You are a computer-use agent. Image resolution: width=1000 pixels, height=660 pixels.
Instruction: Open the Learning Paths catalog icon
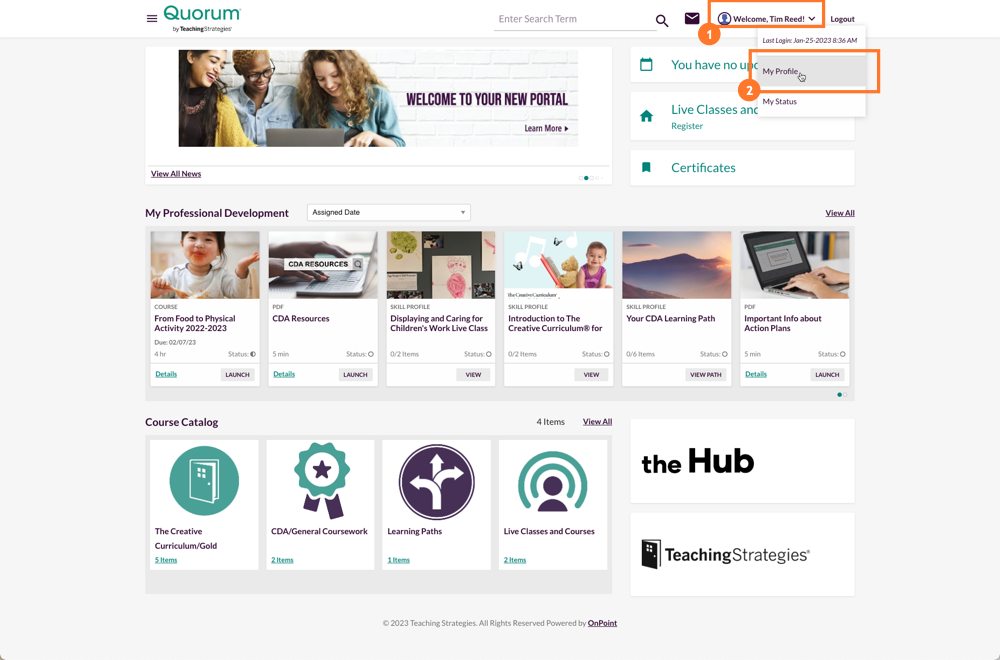tap(436, 481)
